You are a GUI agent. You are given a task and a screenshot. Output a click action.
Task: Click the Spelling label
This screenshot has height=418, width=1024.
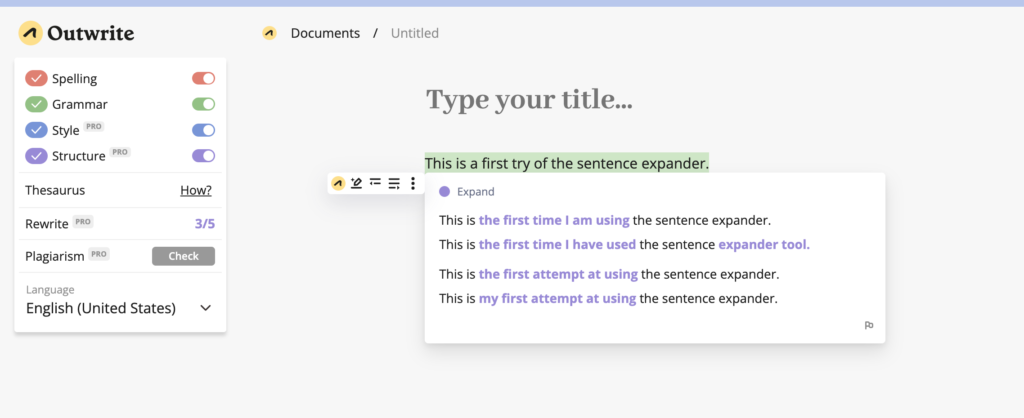tap(74, 79)
